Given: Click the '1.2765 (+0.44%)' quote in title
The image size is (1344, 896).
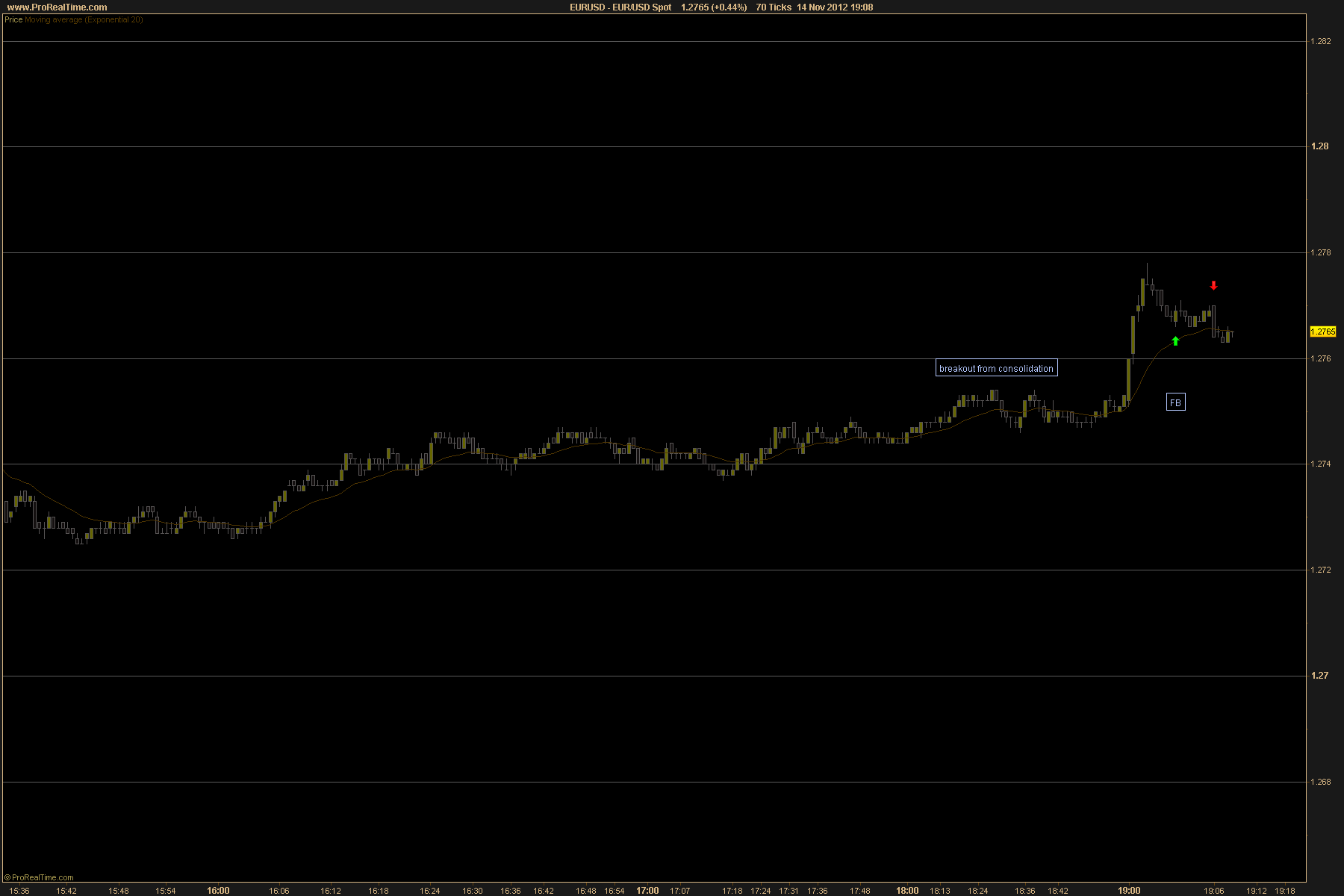Looking at the screenshot, I should click(x=714, y=7).
